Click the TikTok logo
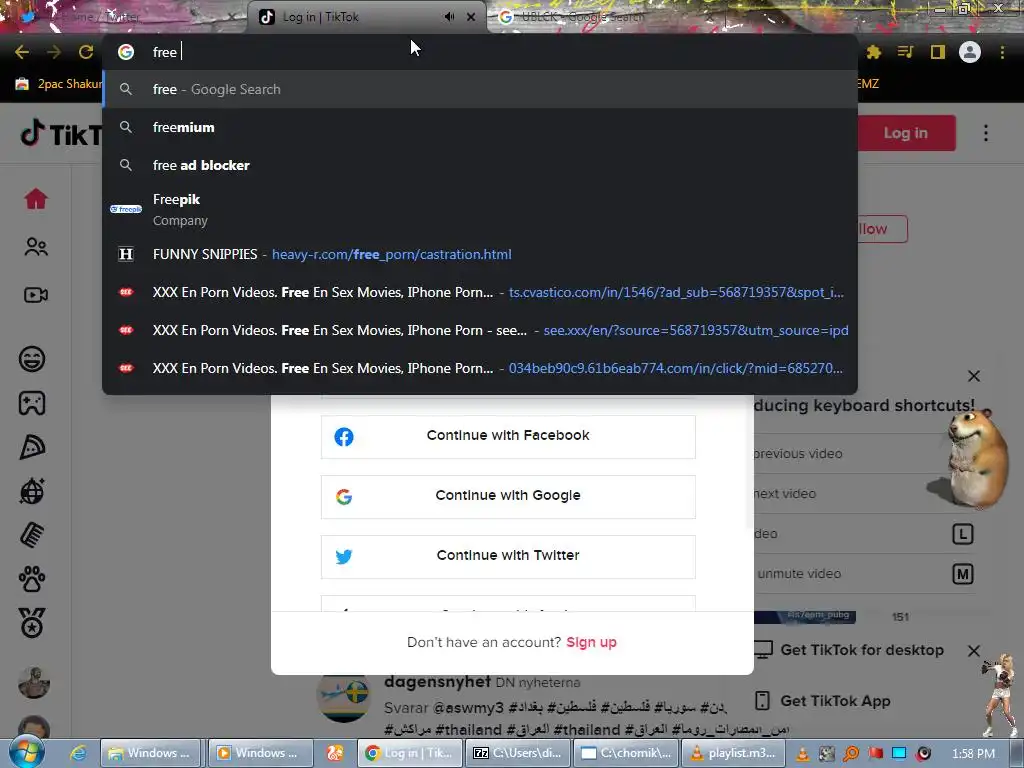Viewport: 1024px width, 768px height. pyautogui.click(x=61, y=133)
